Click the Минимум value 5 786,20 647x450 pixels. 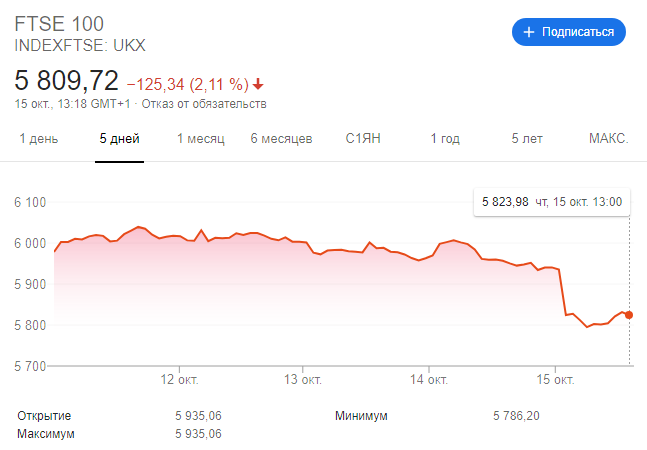516,416
